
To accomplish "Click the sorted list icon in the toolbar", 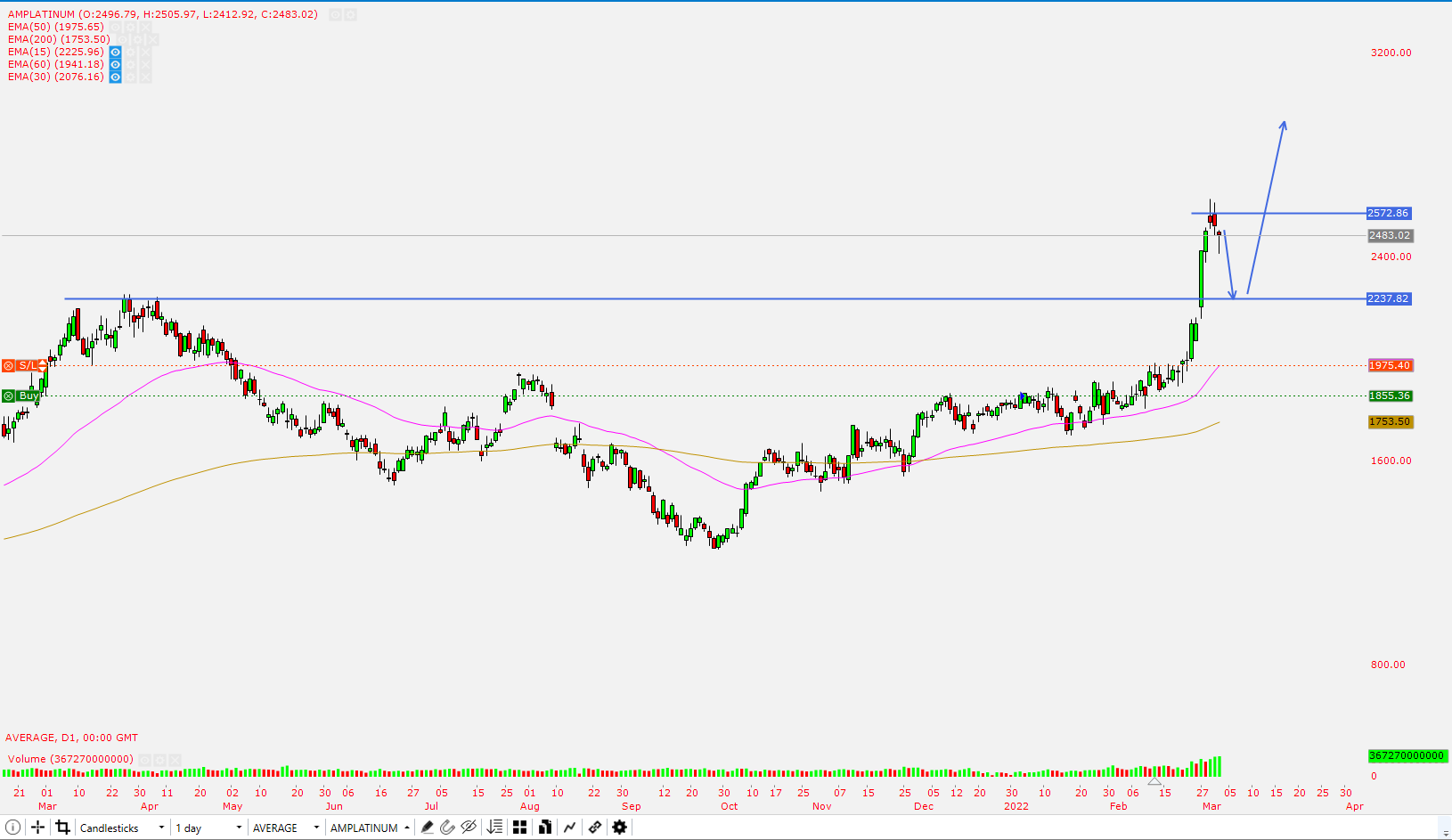I will point(494,828).
